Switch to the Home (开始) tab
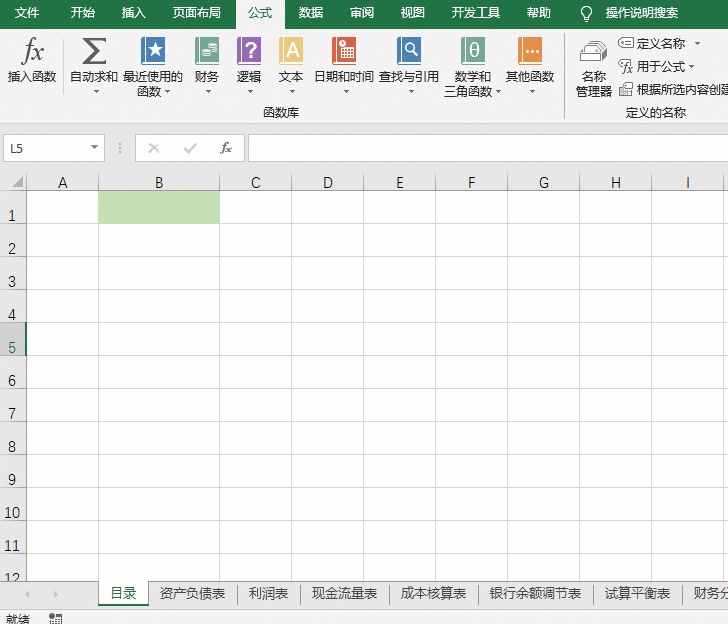 point(82,13)
